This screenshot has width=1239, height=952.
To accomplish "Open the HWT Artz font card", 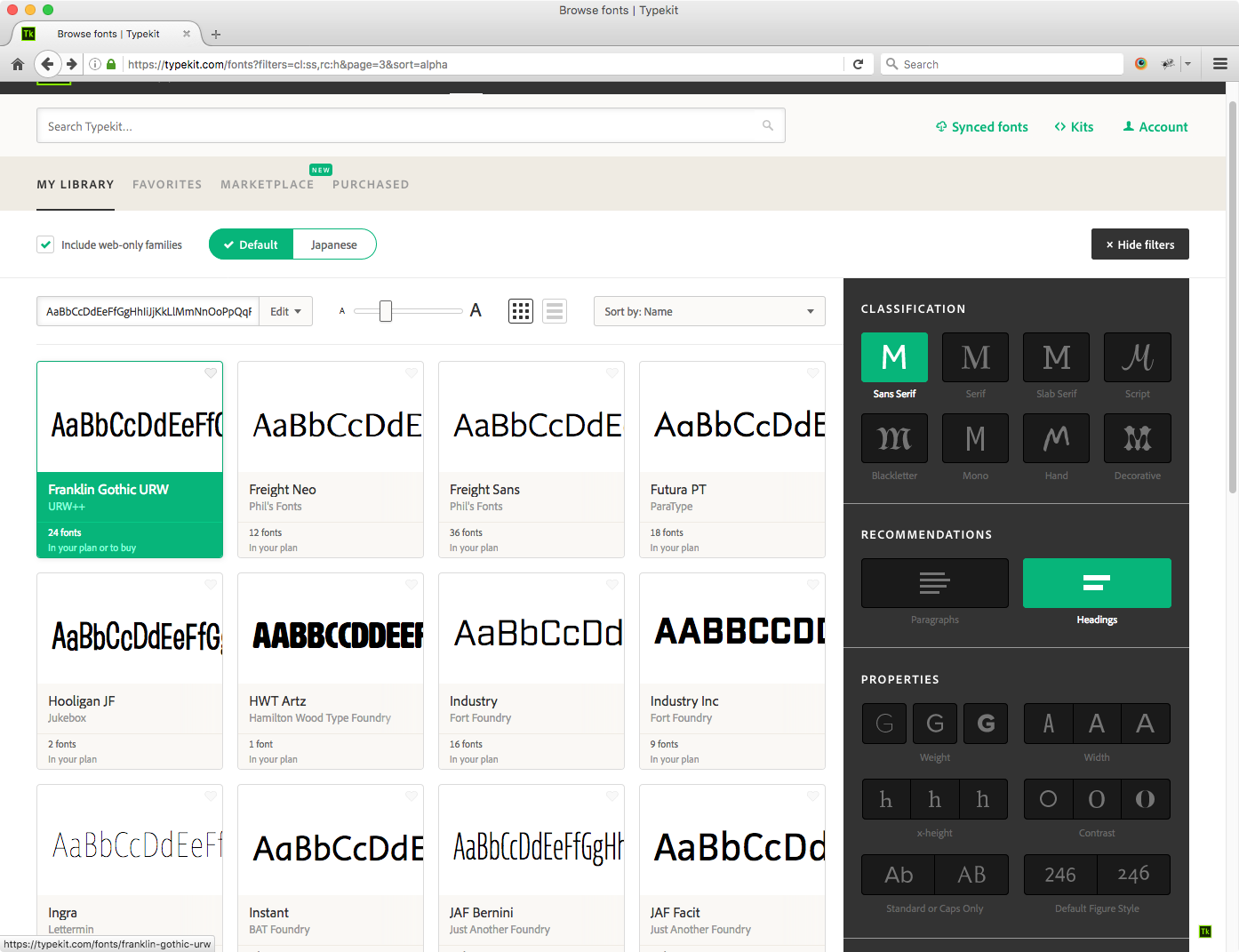I will pyautogui.click(x=331, y=671).
